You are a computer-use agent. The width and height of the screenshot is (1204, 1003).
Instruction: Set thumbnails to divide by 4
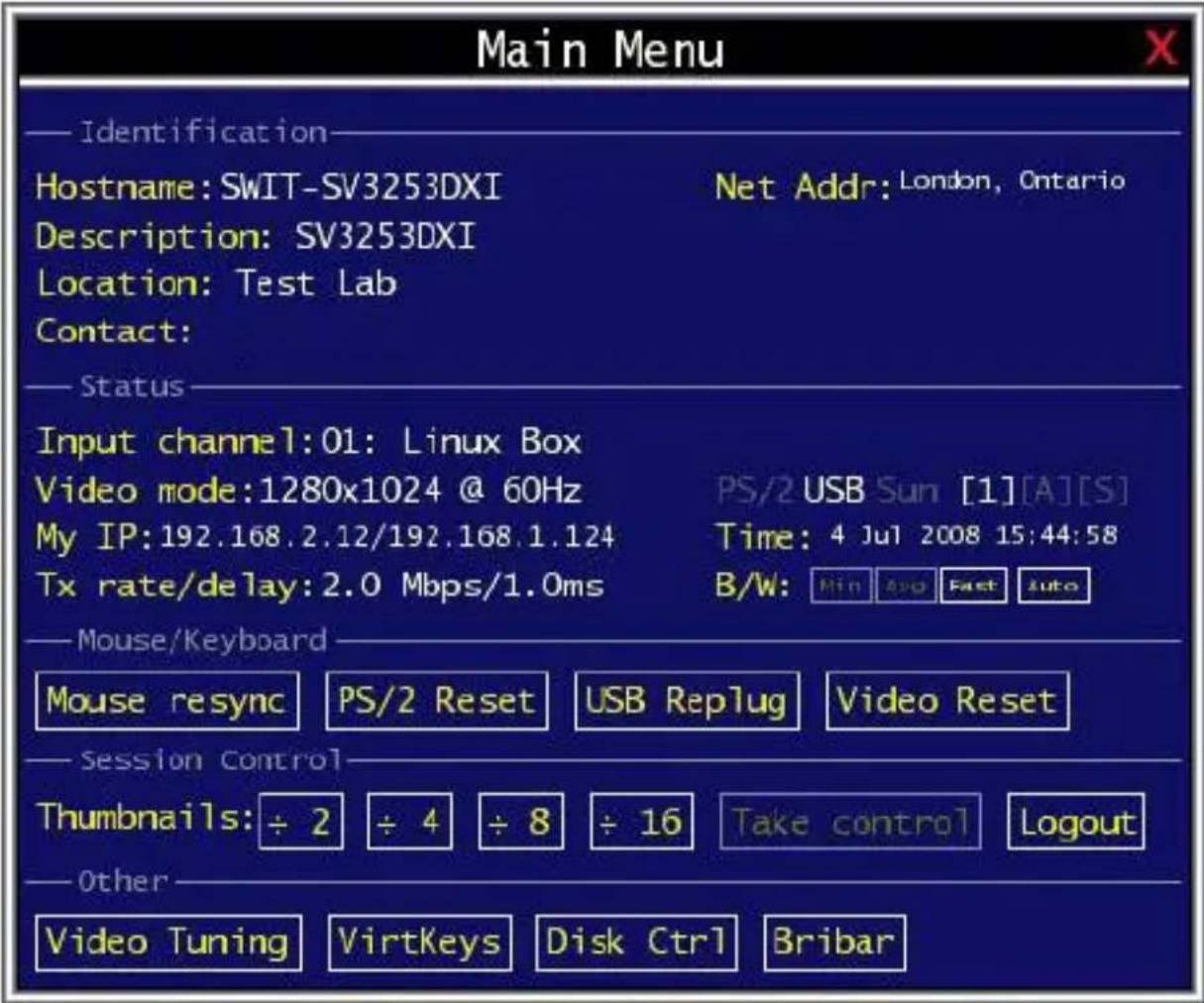click(410, 821)
